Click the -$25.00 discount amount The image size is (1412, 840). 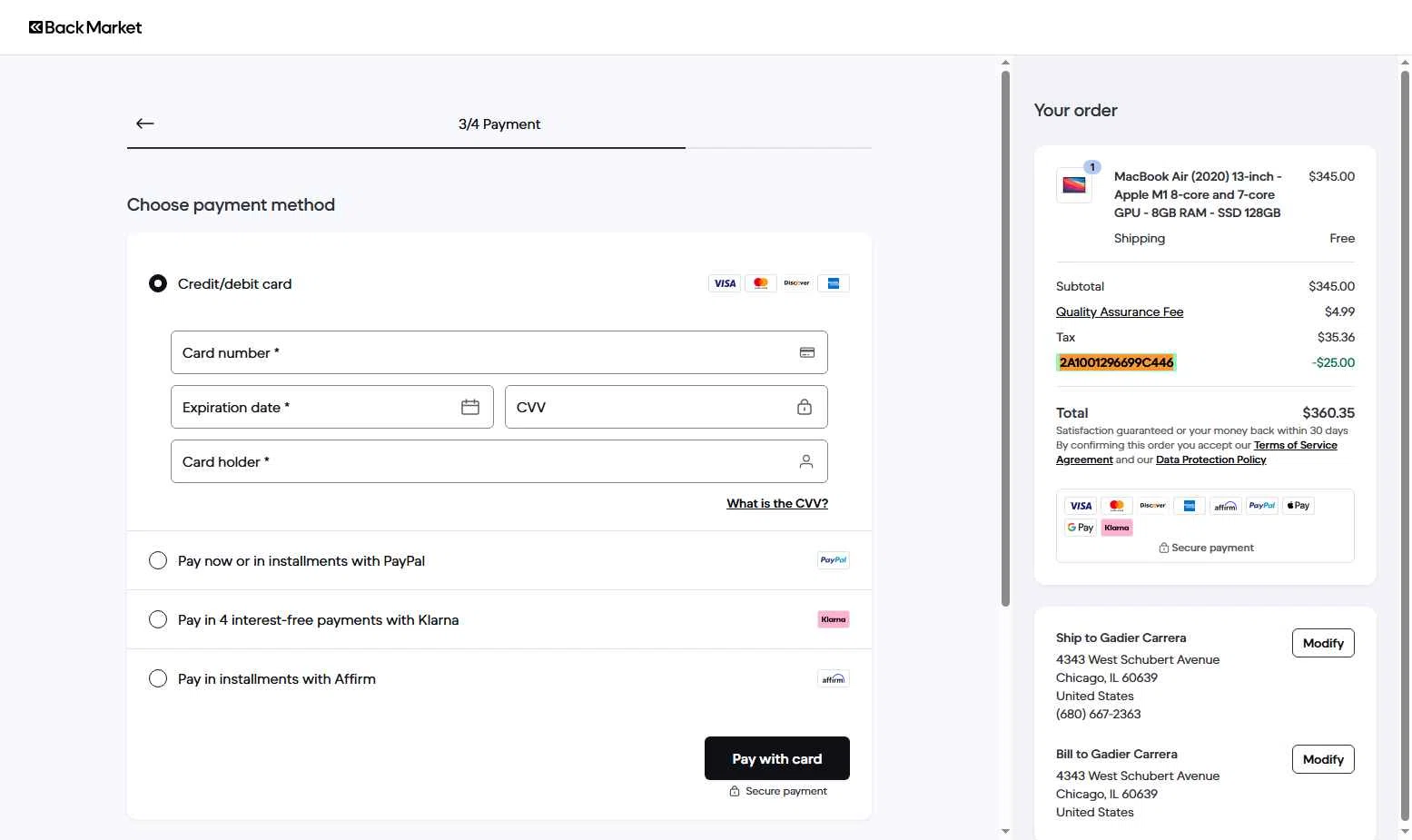click(x=1333, y=362)
